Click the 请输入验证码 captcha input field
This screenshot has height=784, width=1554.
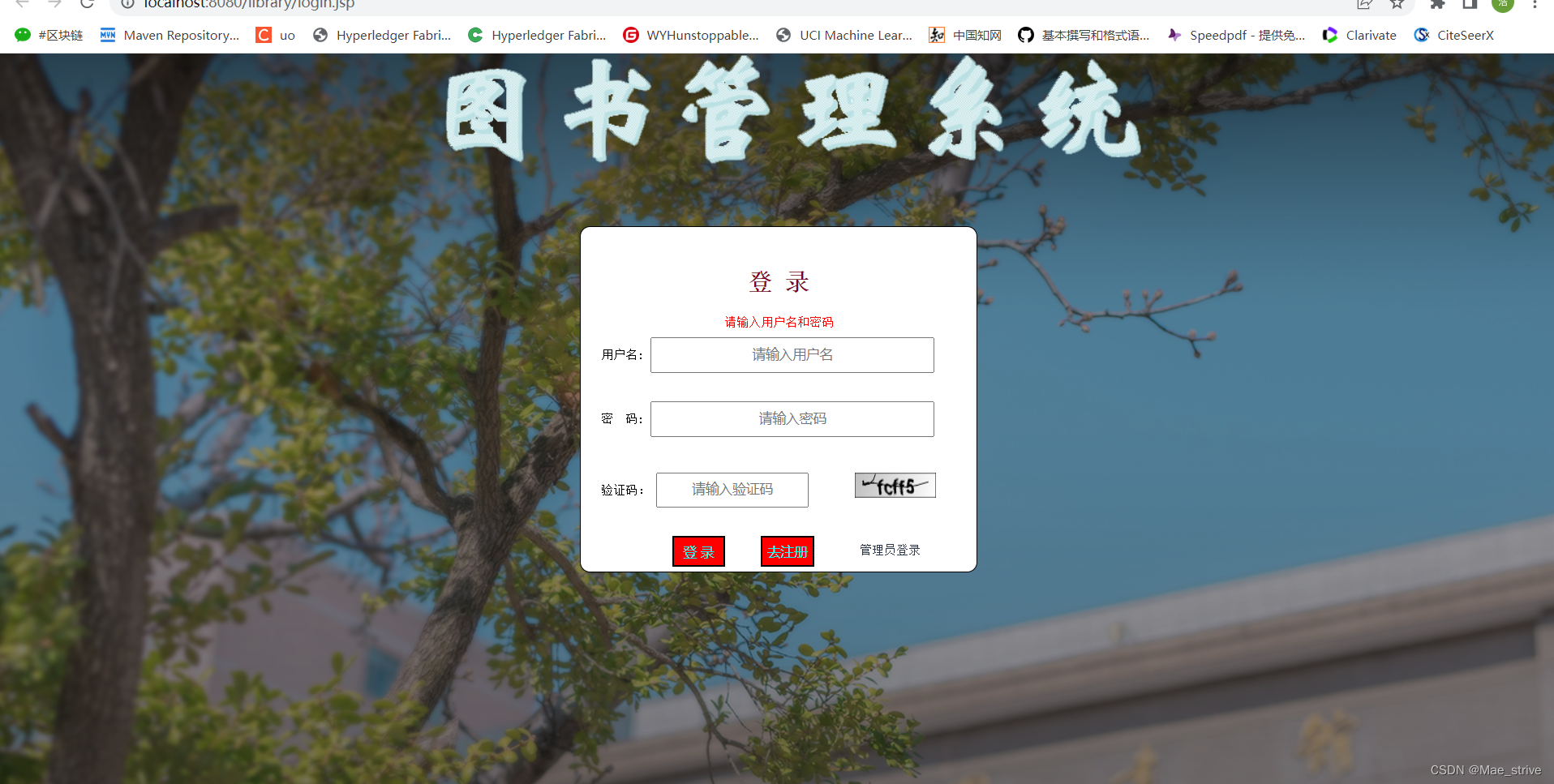732,490
